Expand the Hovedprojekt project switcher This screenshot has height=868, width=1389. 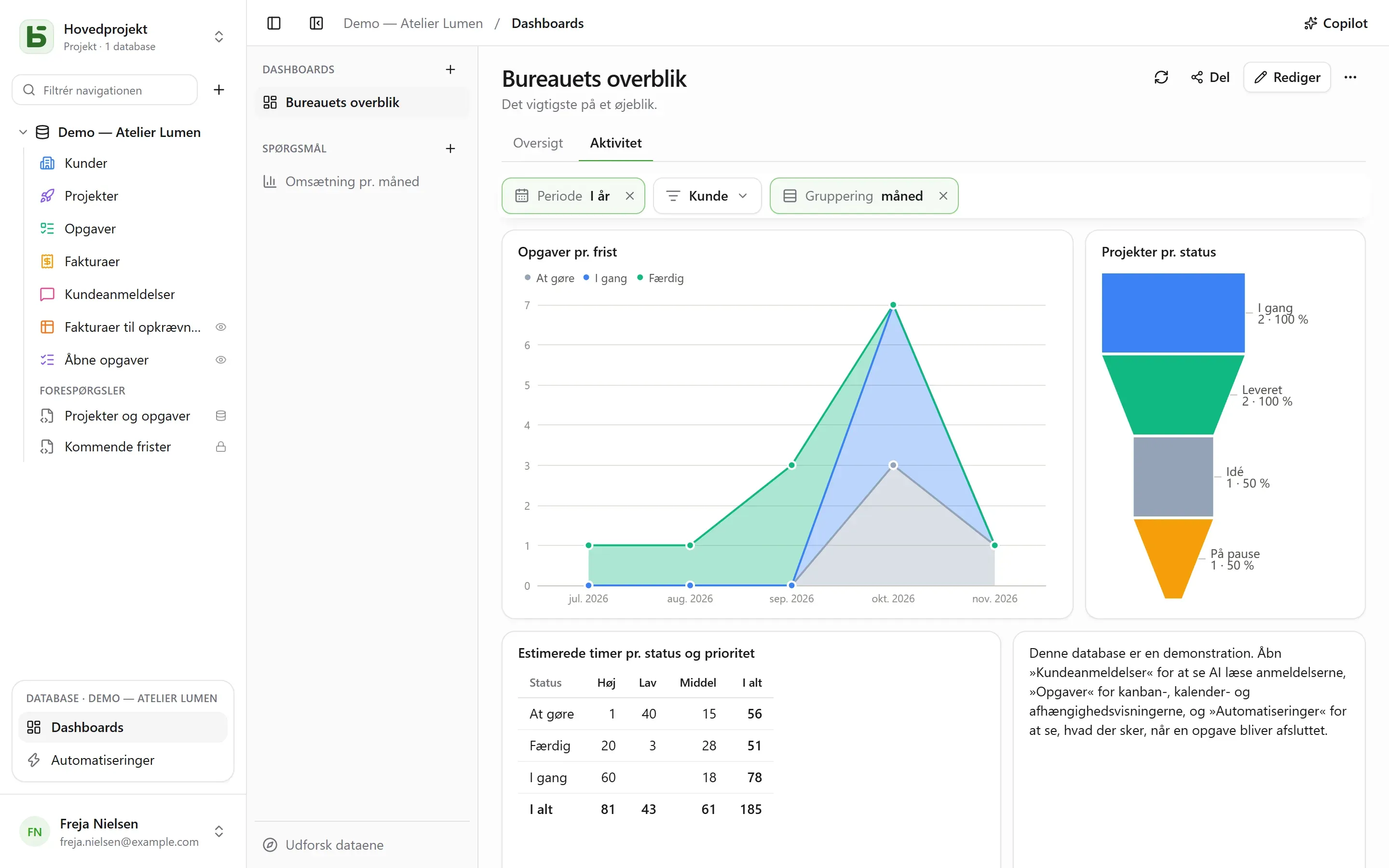pos(218,37)
